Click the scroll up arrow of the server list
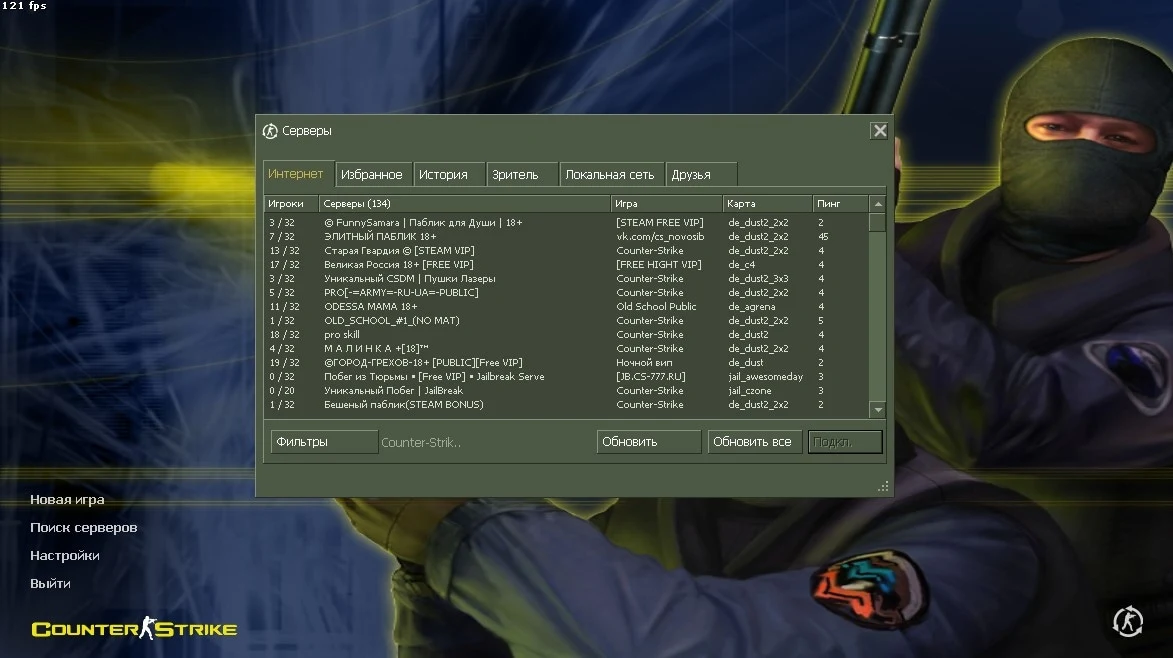This screenshot has height=658, width=1173. 877,204
